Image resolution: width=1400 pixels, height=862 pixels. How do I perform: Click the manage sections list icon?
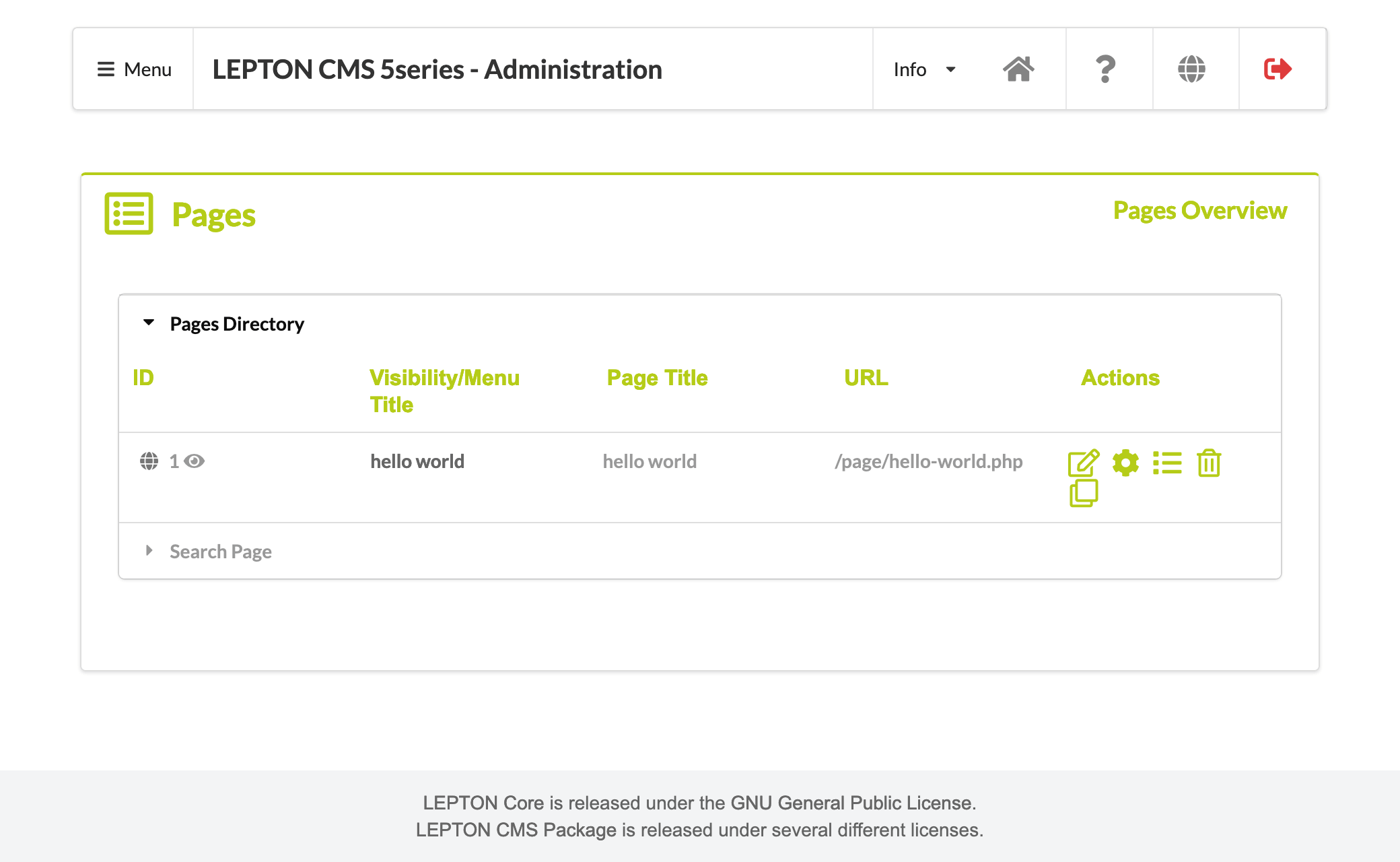[1167, 463]
